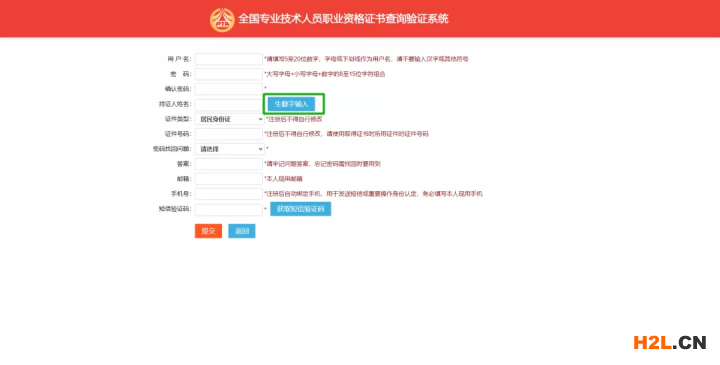The image size is (720, 365).
Task: Click the 持证人姓名 input field
Action: click(229, 104)
